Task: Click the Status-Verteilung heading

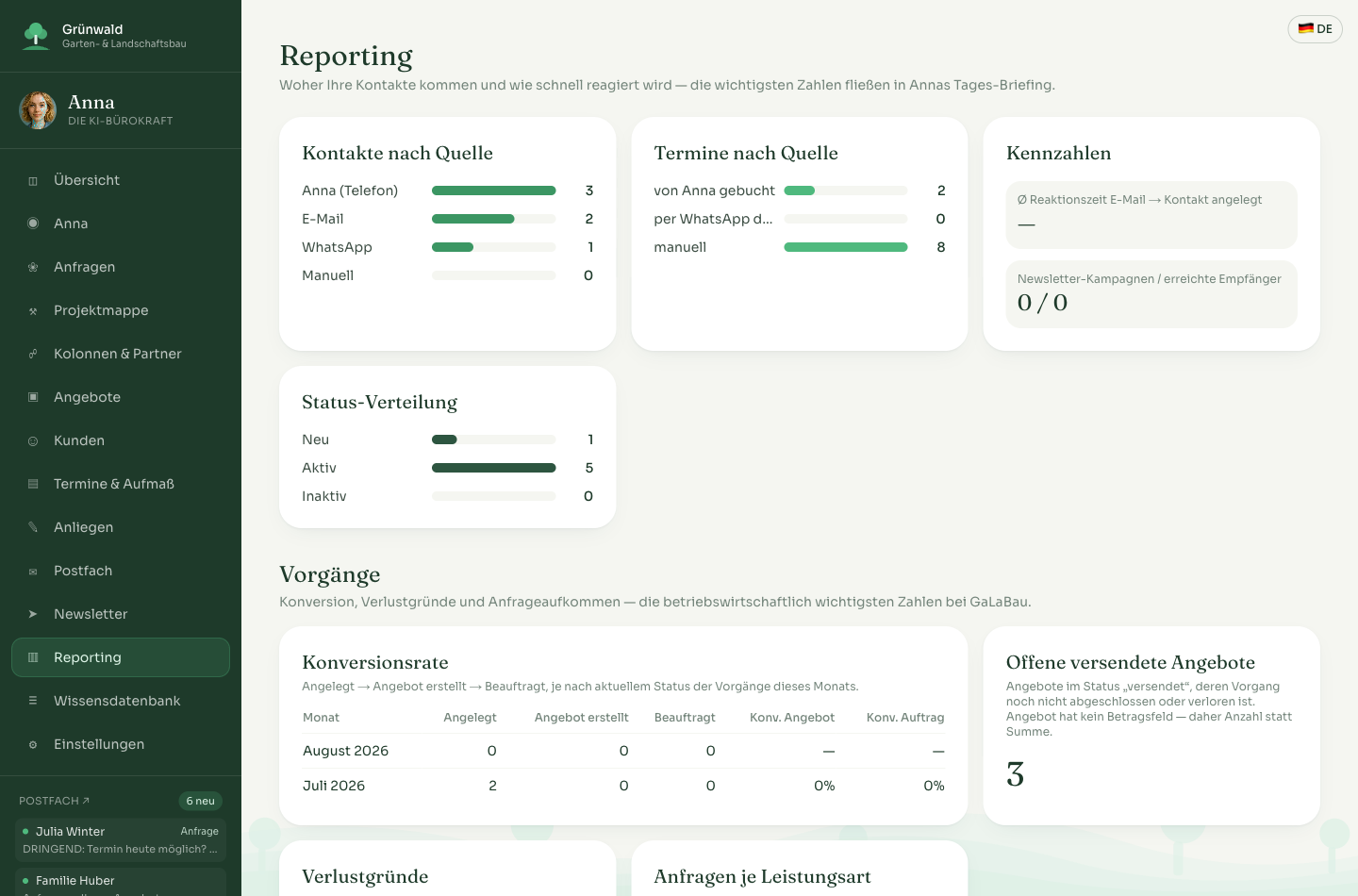Action: 379,402
